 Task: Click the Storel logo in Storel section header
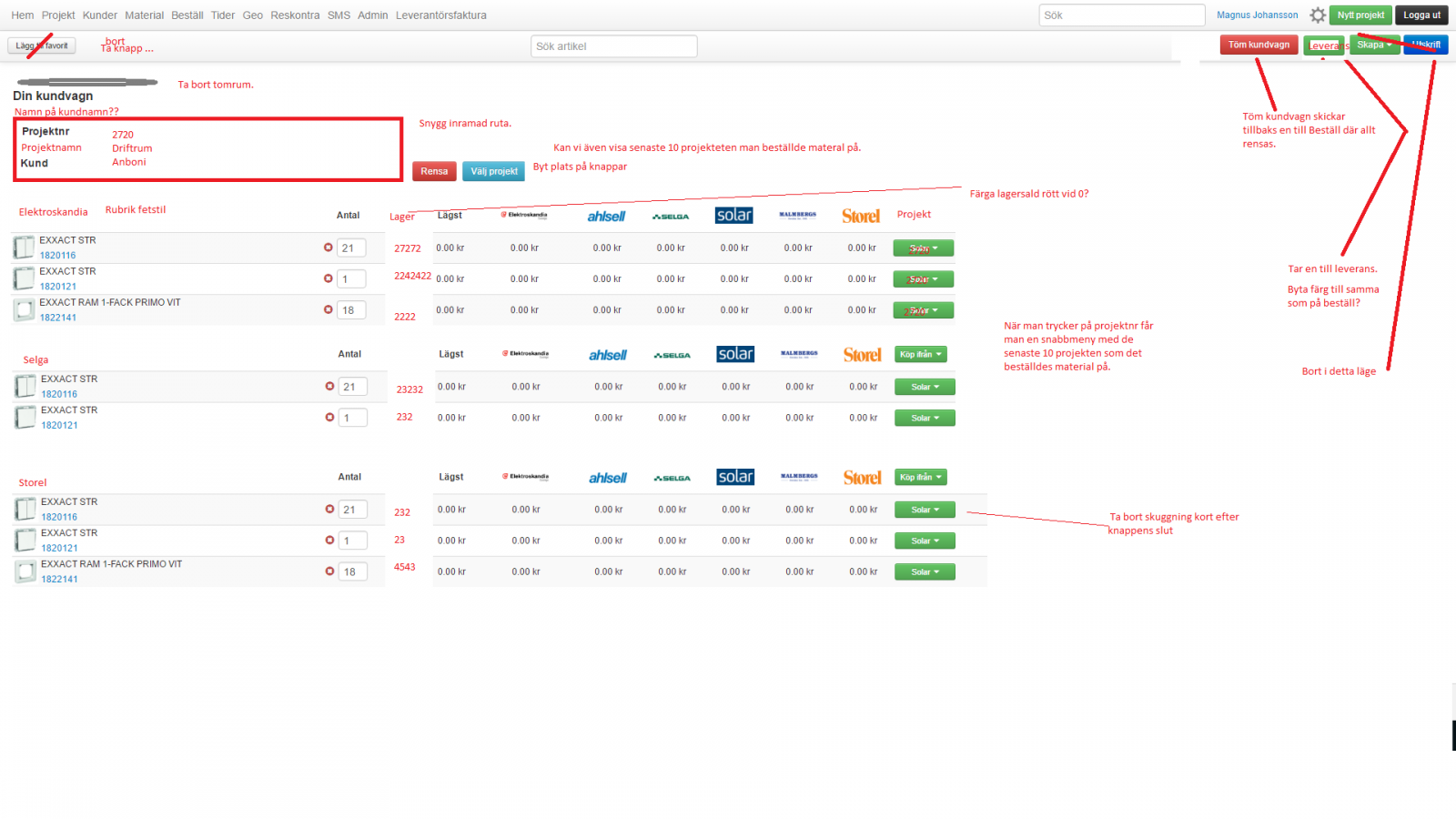(x=862, y=478)
